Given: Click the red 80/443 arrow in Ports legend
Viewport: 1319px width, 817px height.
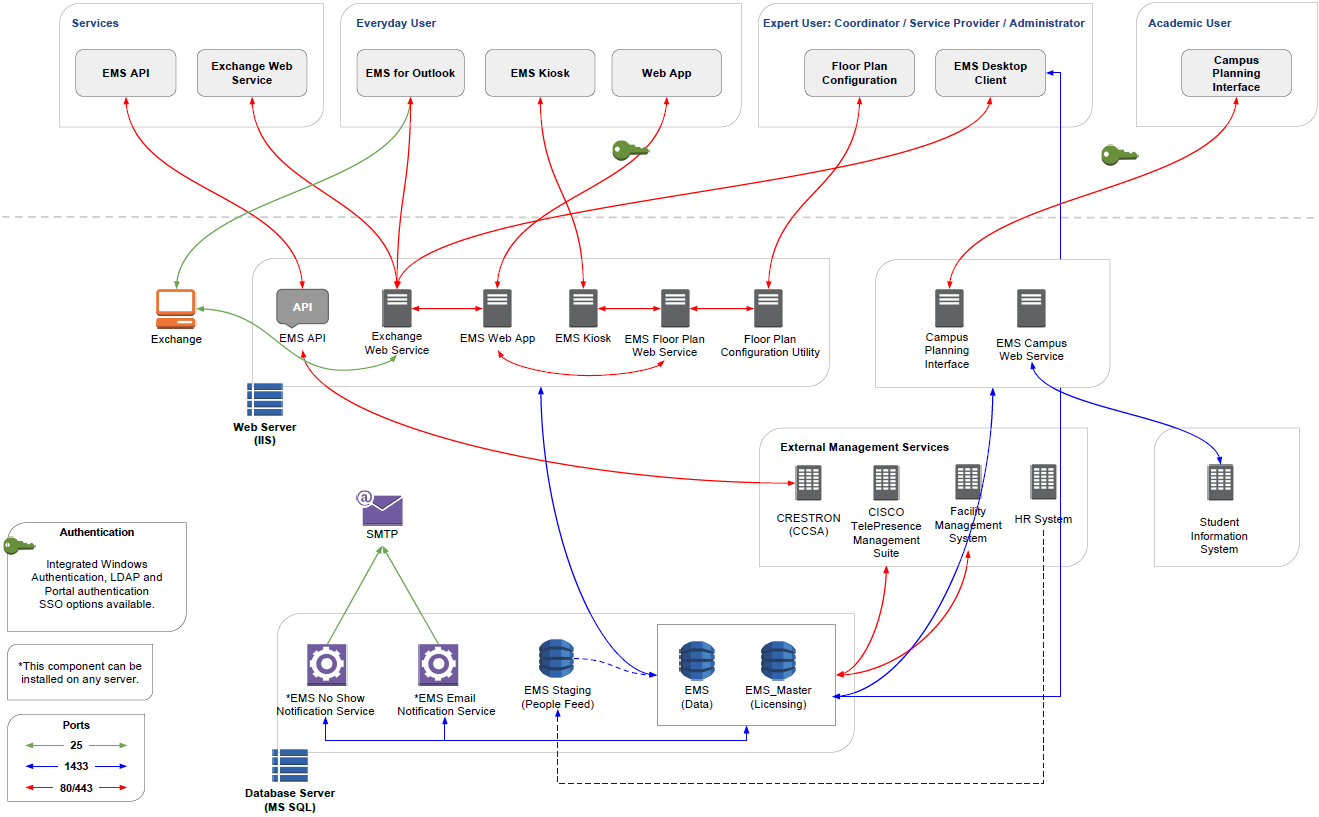Looking at the screenshot, I should click(76, 788).
